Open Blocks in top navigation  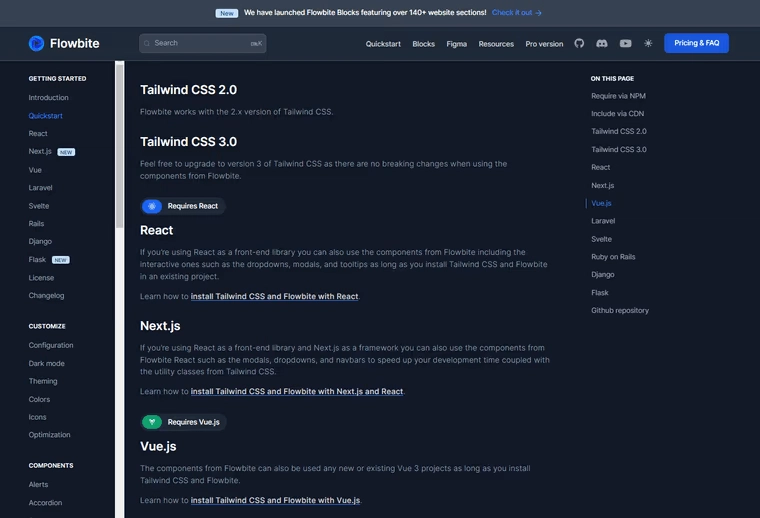tap(423, 44)
